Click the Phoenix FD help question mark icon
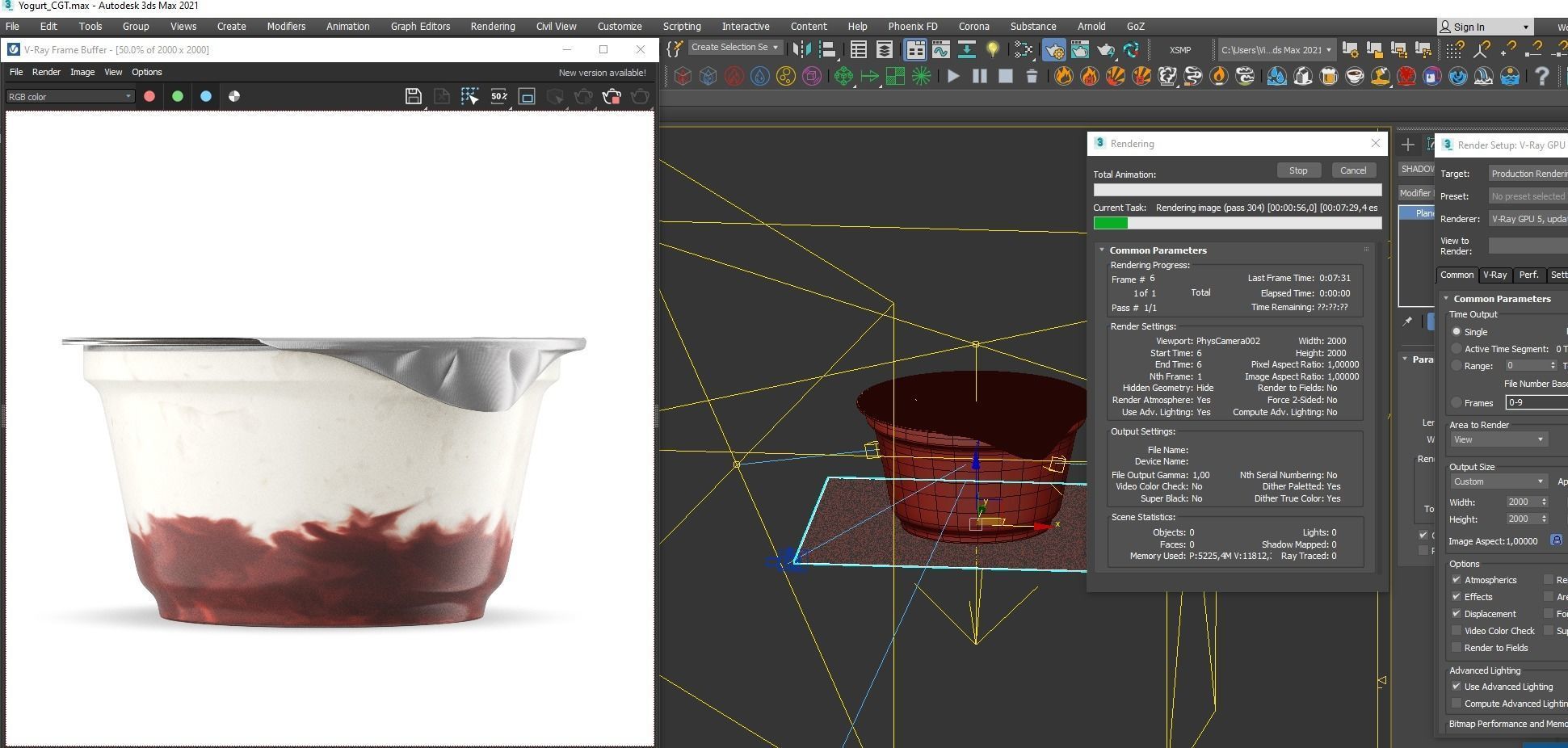 pyautogui.click(x=1542, y=76)
